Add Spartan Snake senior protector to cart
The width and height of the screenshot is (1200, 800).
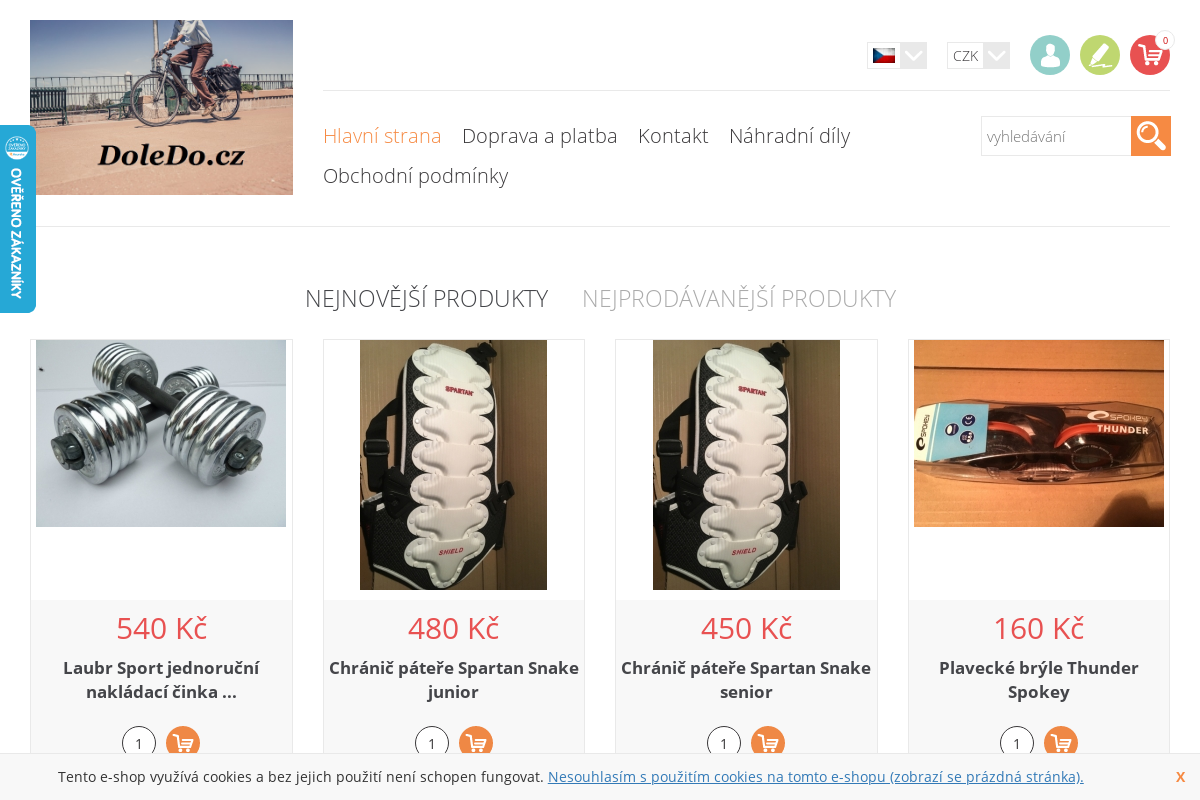click(x=768, y=743)
